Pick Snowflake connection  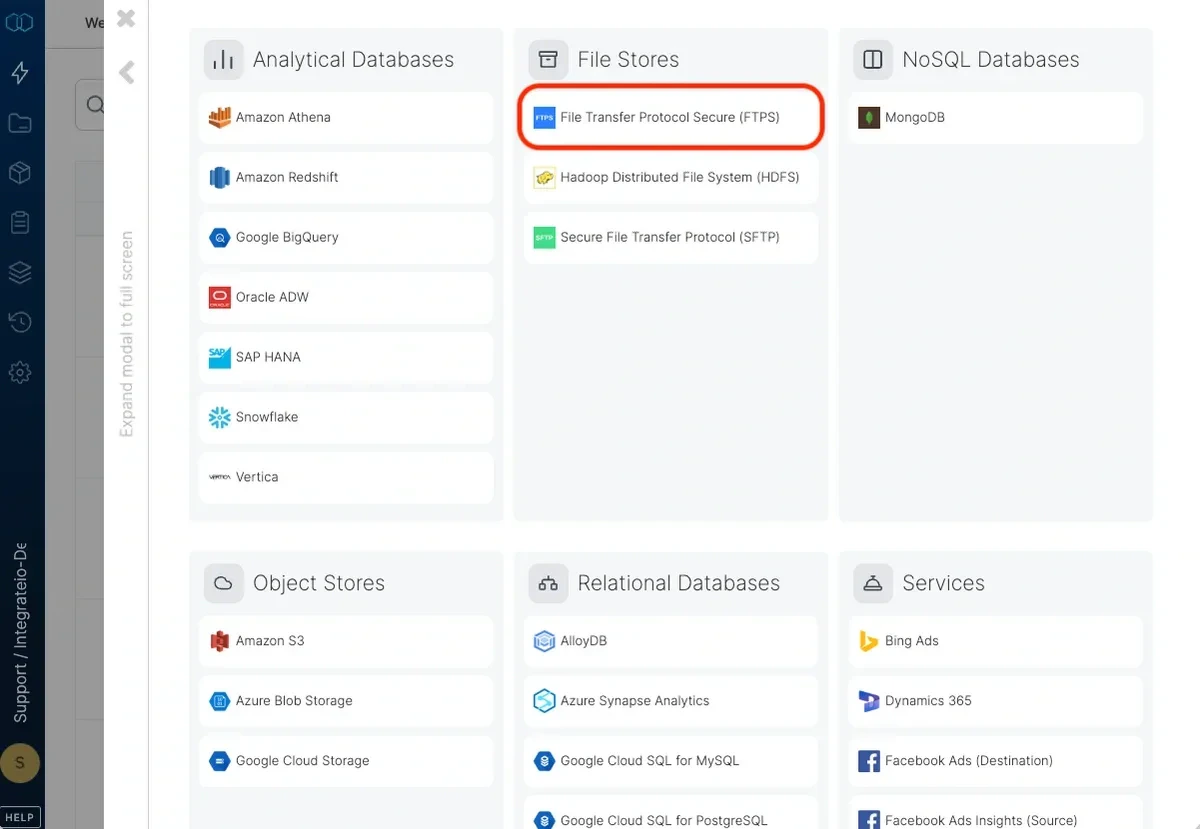click(346, 417)
